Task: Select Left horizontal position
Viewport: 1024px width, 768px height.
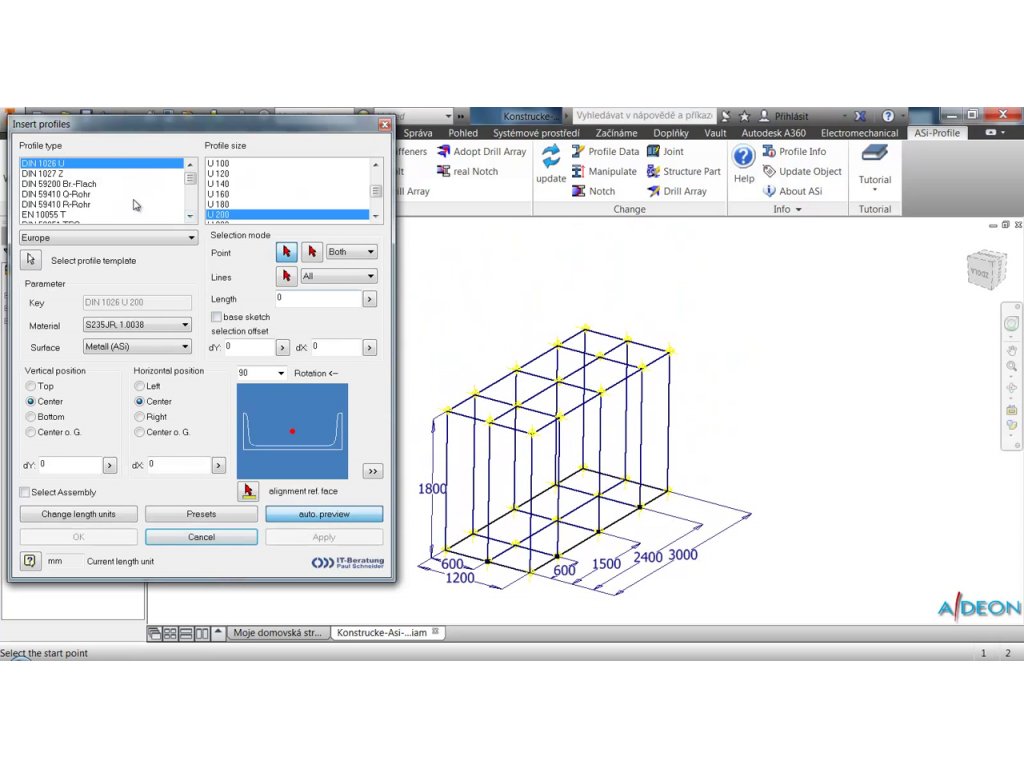Action: tap(139, 386)
